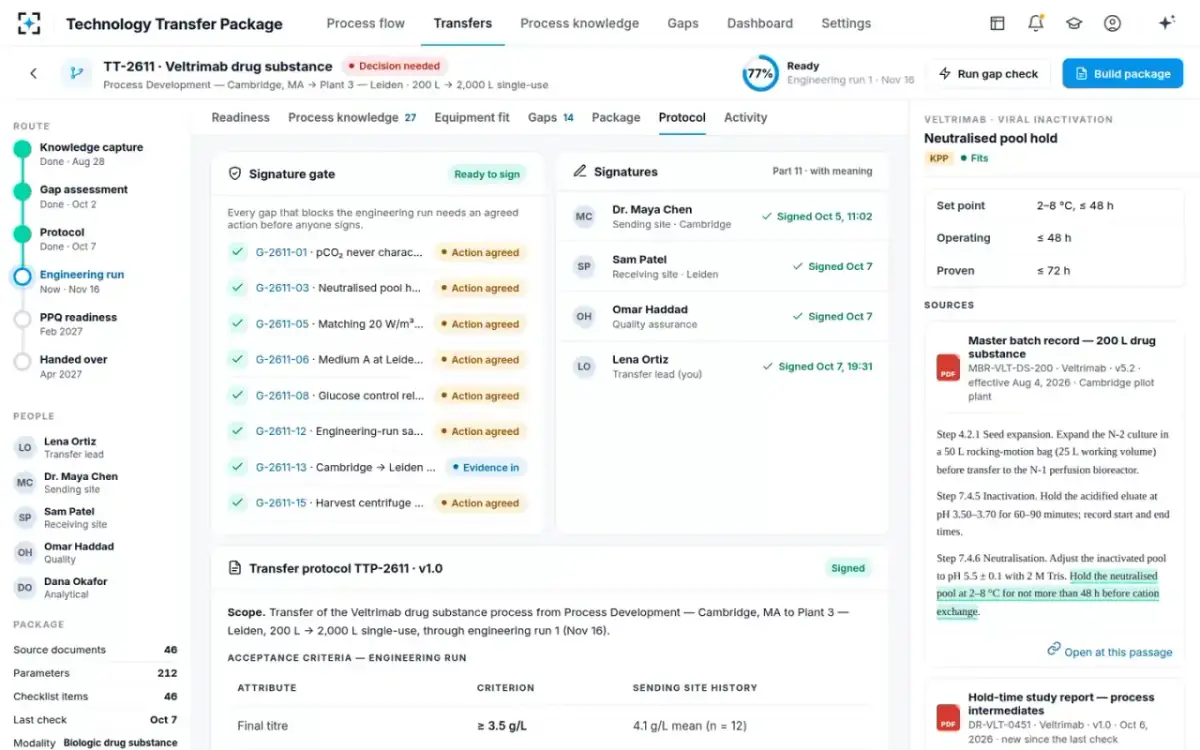
Task: Click MC avatar in Signatures card
Action: pos(584,217)
